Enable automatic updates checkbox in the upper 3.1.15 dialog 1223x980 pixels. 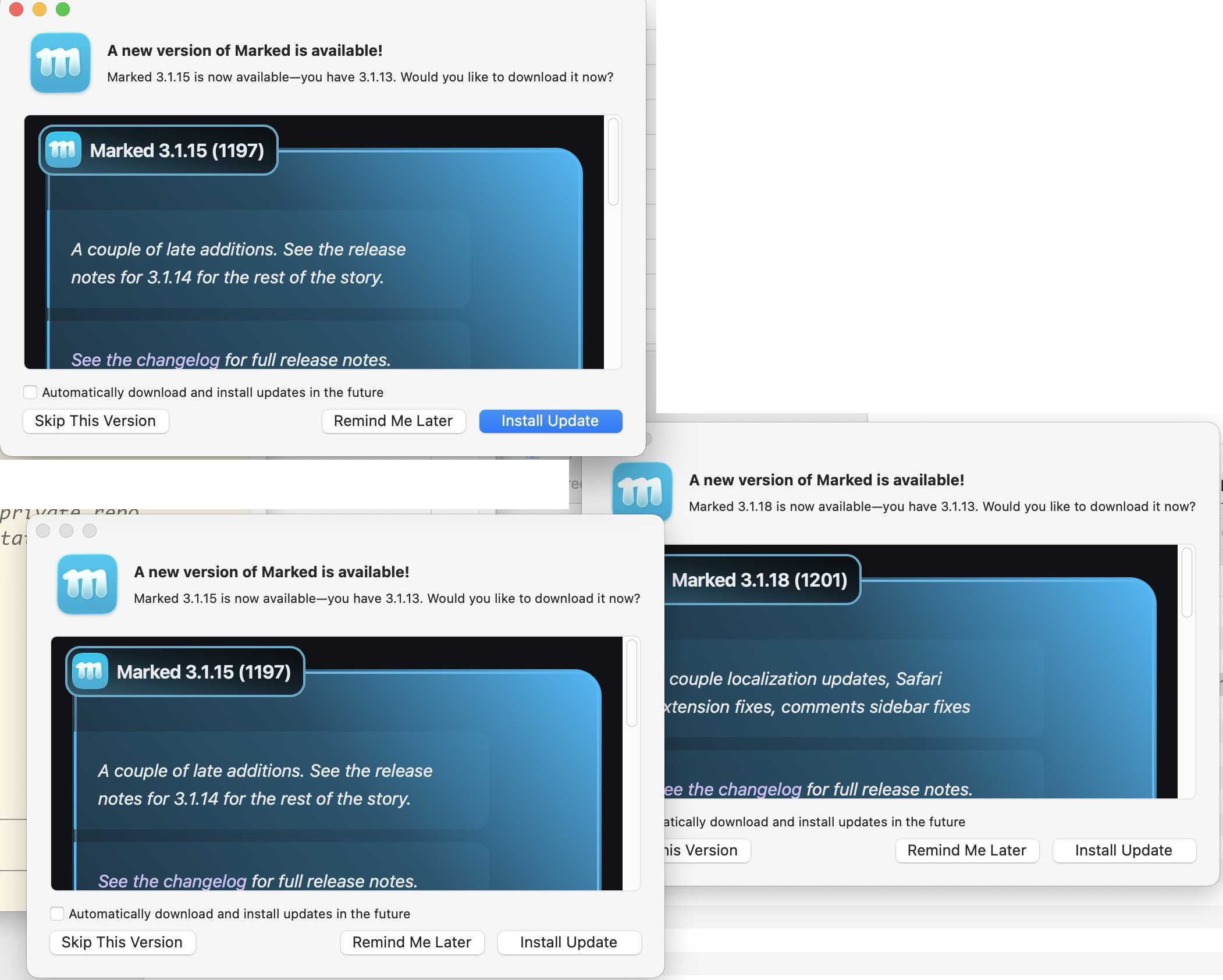tap(30, 392)
